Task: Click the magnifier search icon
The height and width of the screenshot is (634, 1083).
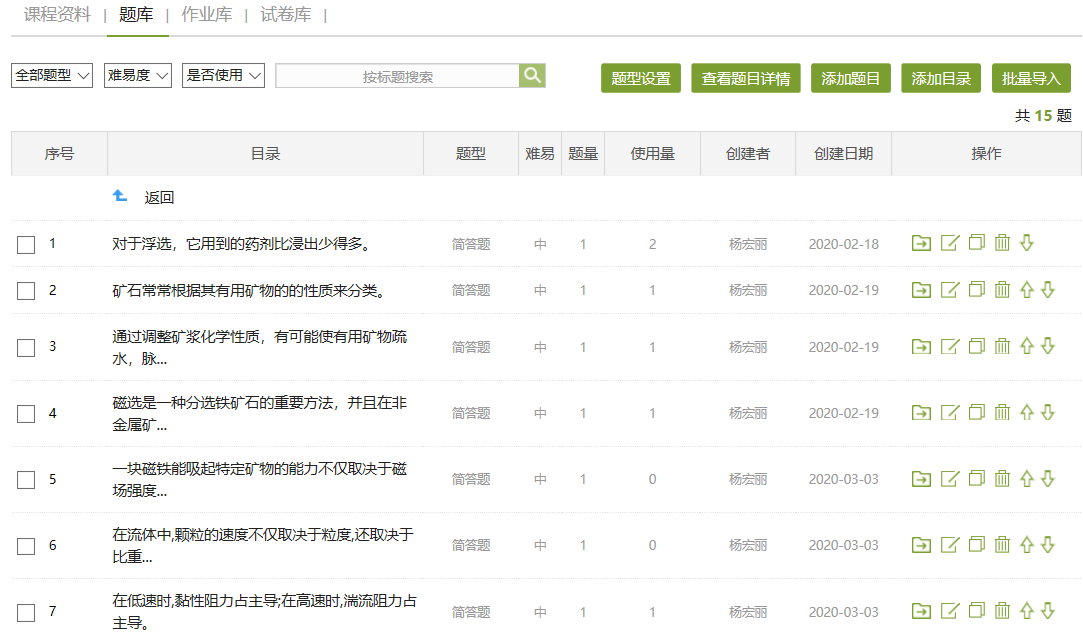Action: 532,76
